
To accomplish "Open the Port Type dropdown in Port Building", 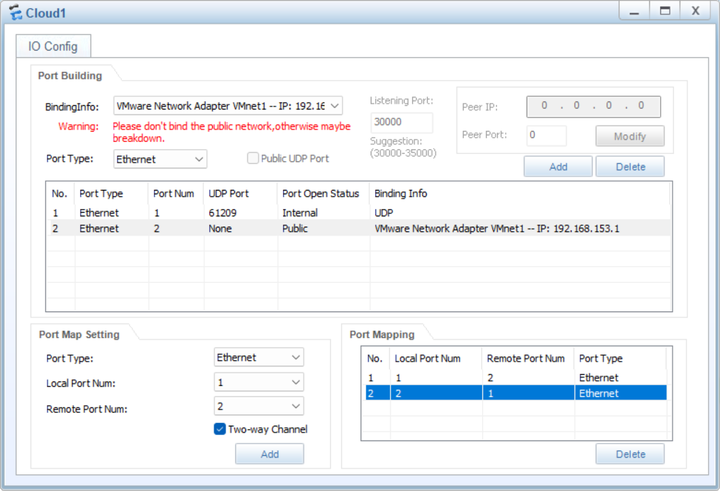I will click(x=198, y=159).
